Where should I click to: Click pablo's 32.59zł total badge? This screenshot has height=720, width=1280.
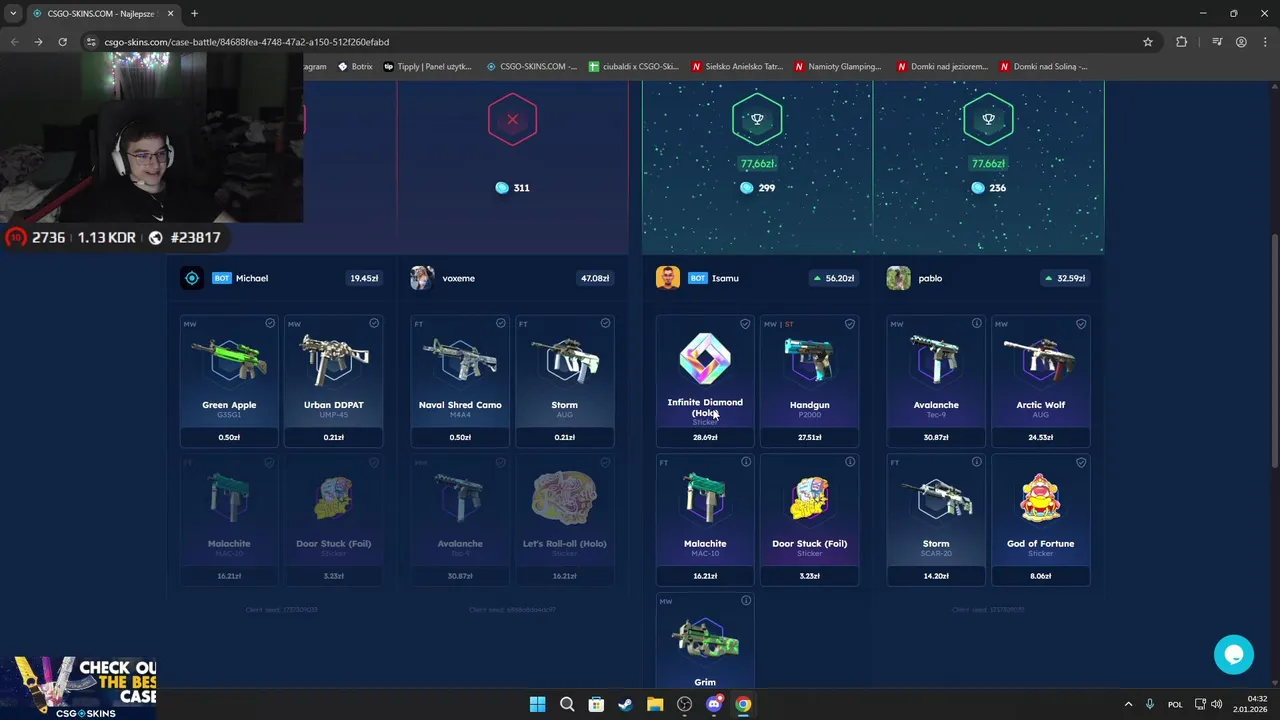click(1065, 278)
